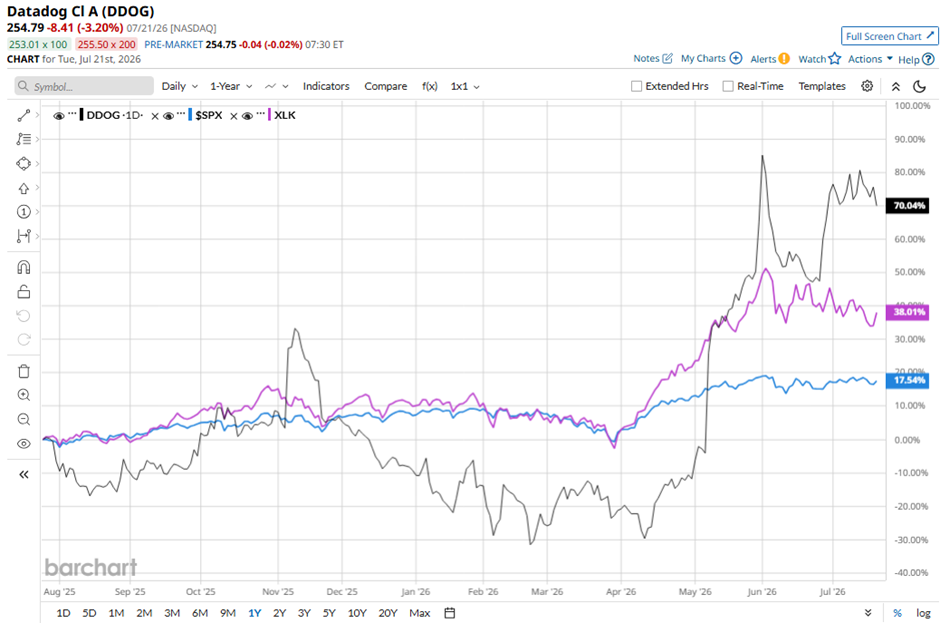
Task: Open the Templates menu
Action: [x=821, y=86]
